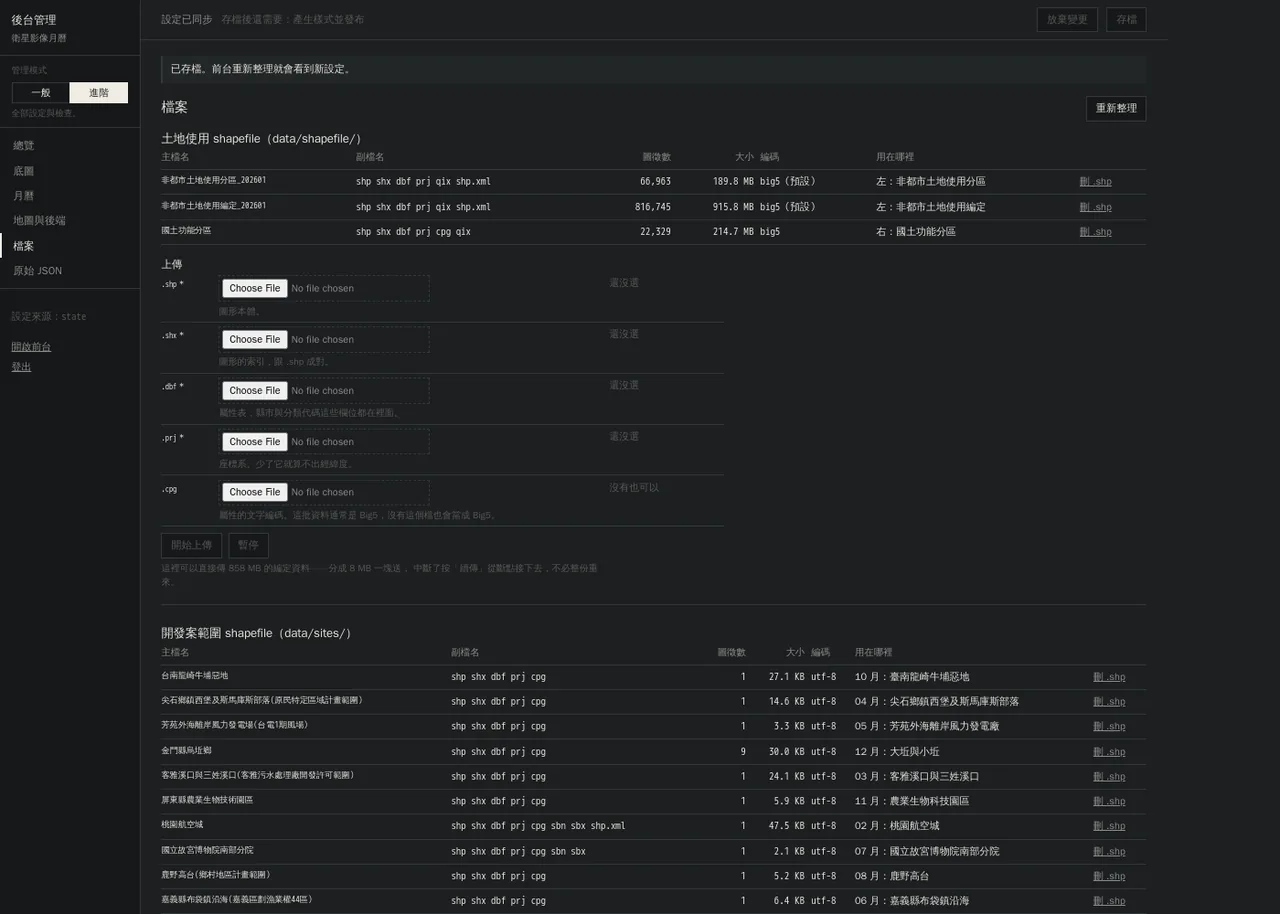Click the 214.7 MB size value

733,232
